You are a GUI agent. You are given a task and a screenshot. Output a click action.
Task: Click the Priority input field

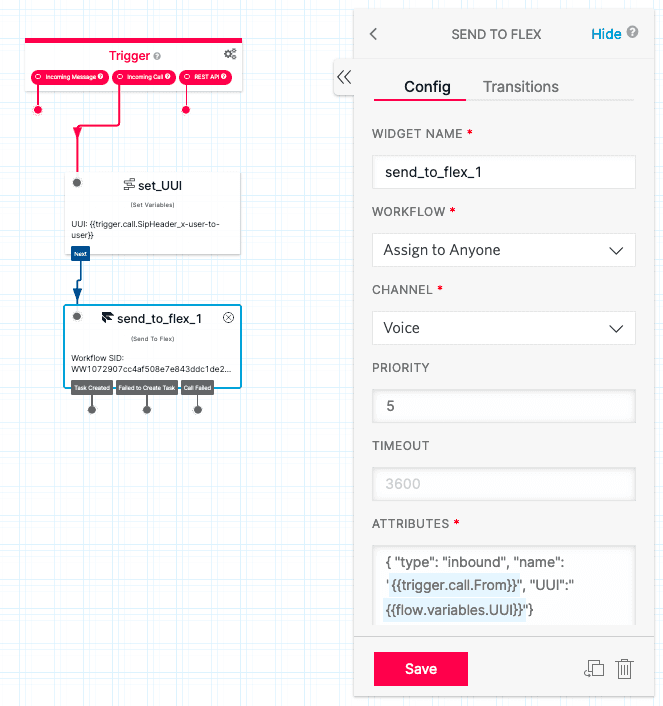[x=503, y=406]
